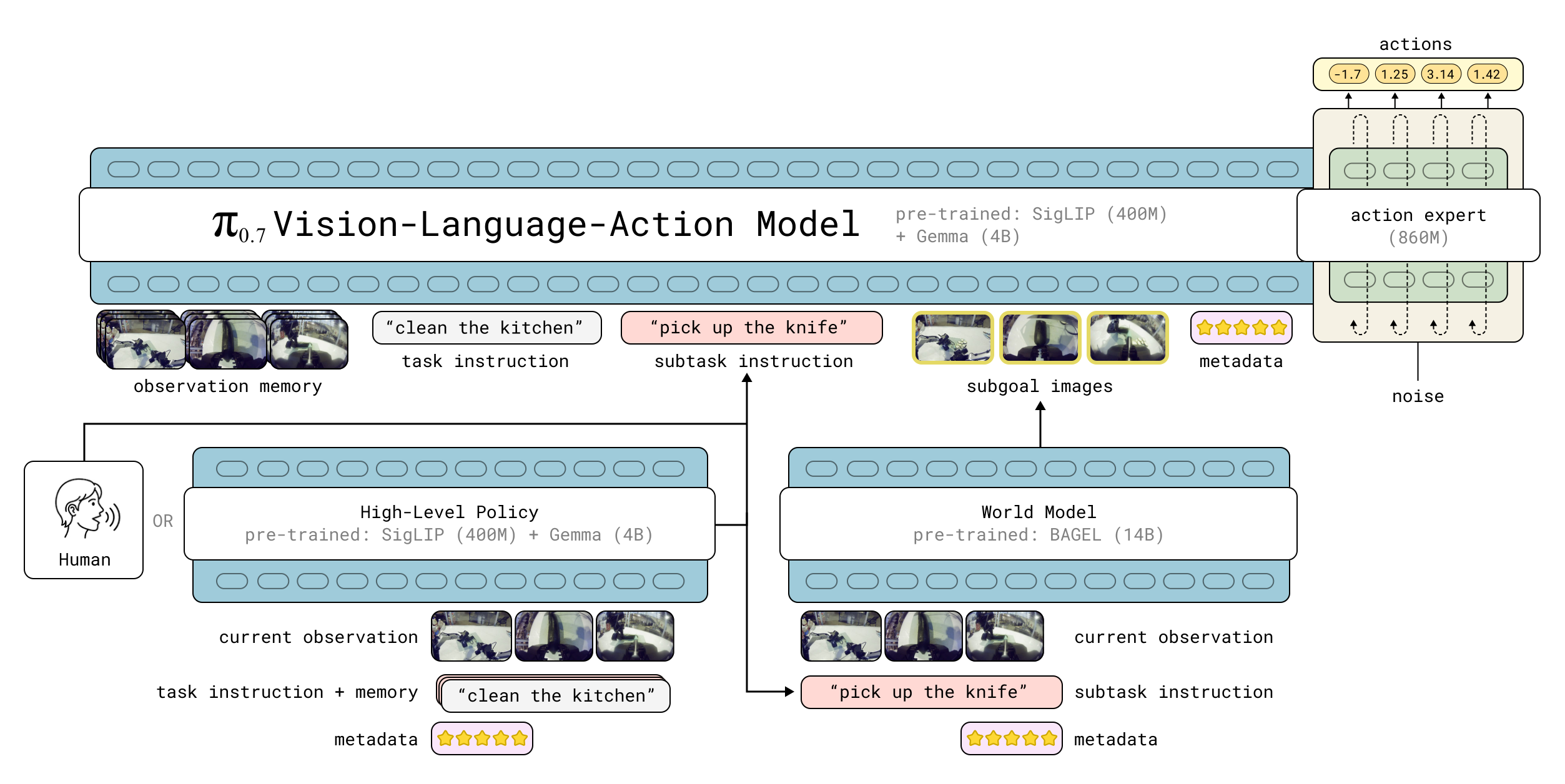Image resolution: width=1565 pixels, height=784 pixels.
Task: Click the "observation memory" label
Action: click(228, 386)
